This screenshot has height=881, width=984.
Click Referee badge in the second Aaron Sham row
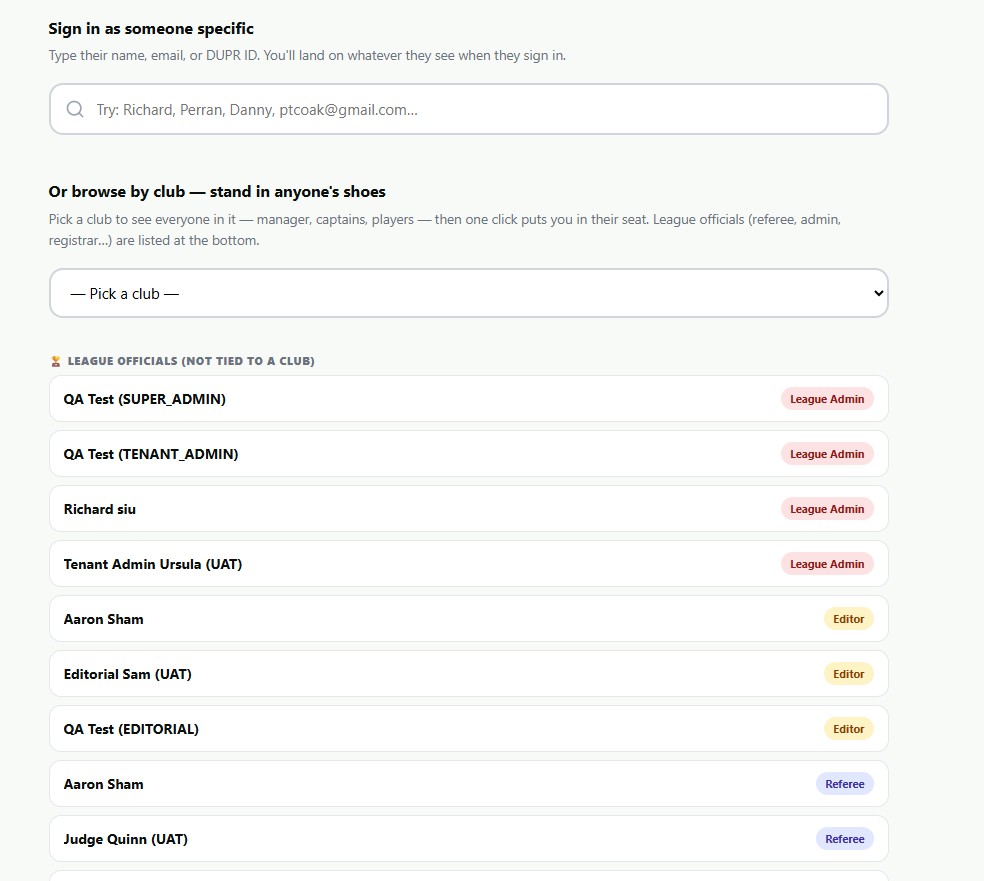(845, 784)
